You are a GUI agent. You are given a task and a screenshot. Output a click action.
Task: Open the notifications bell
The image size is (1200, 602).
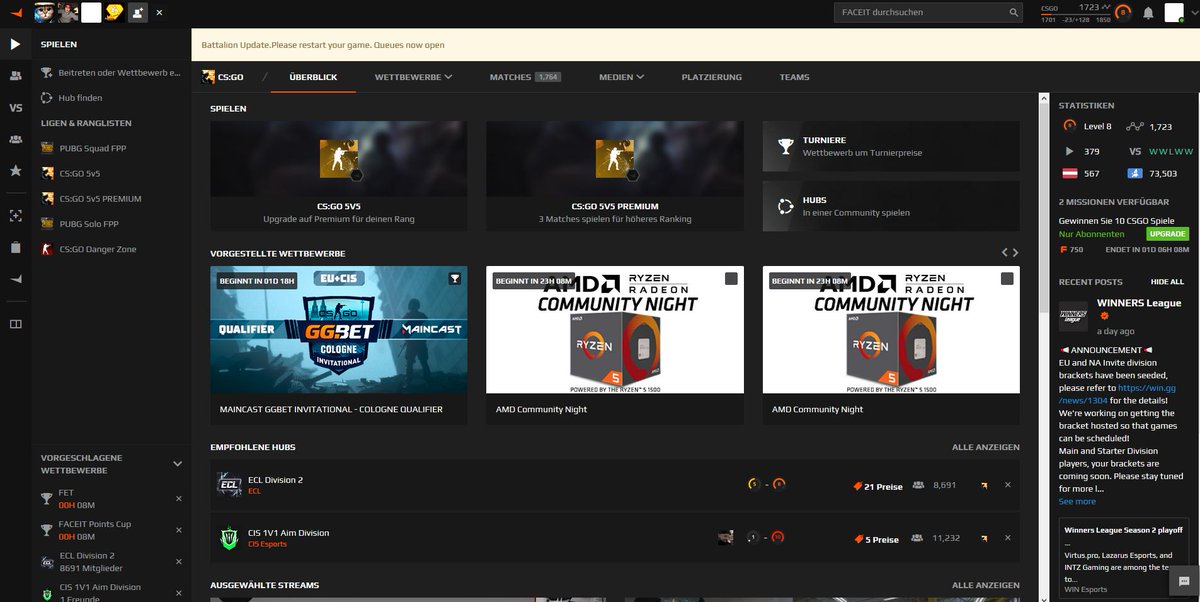(x=1148, y=13)
